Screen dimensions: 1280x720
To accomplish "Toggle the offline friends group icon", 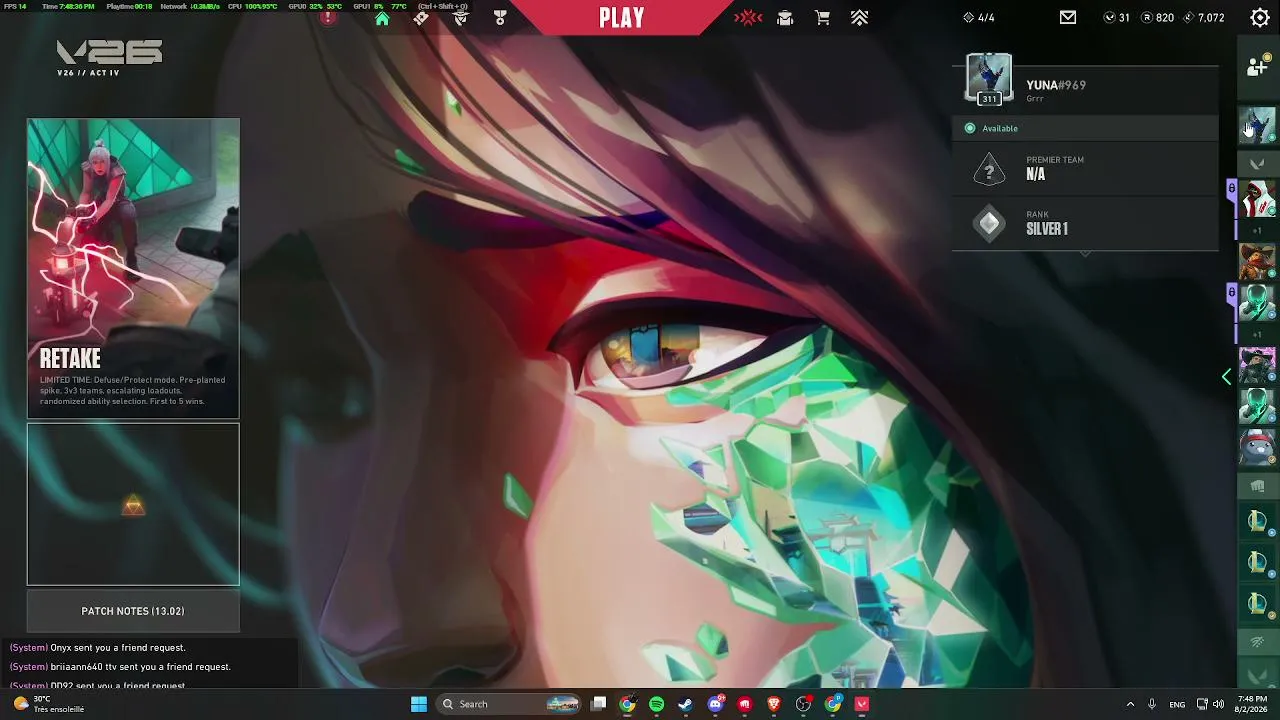I will [1258, 642].
